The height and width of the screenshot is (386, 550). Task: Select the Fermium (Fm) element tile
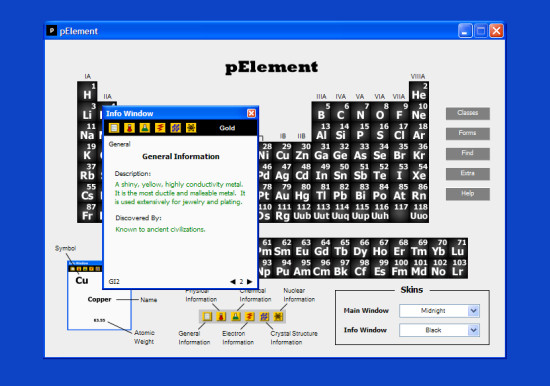point(400,268)
